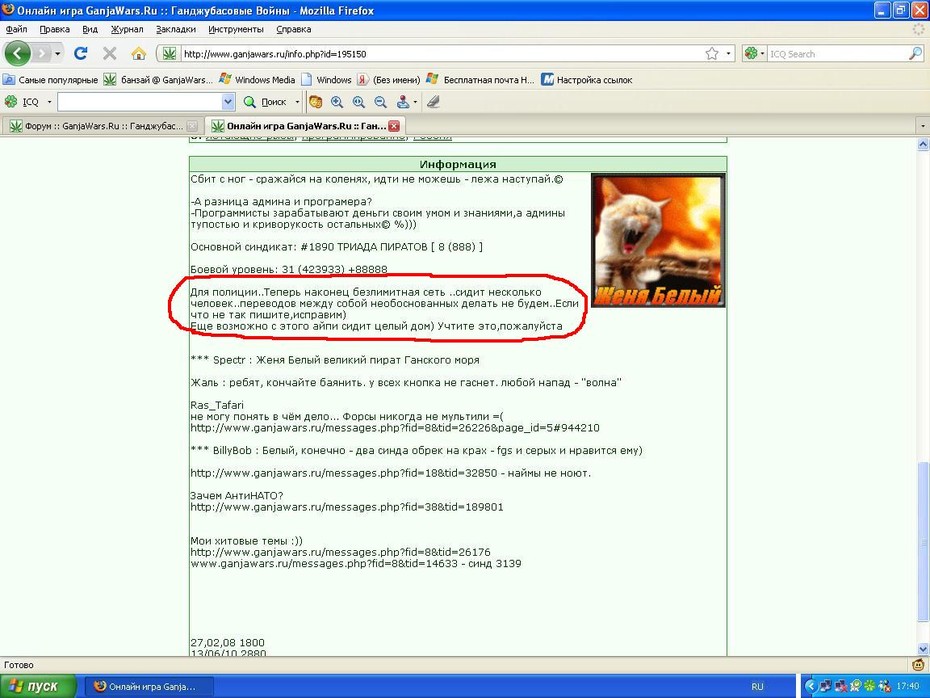Expand the Поиск options dropdown arrow
930x698 pixels.
297,102
